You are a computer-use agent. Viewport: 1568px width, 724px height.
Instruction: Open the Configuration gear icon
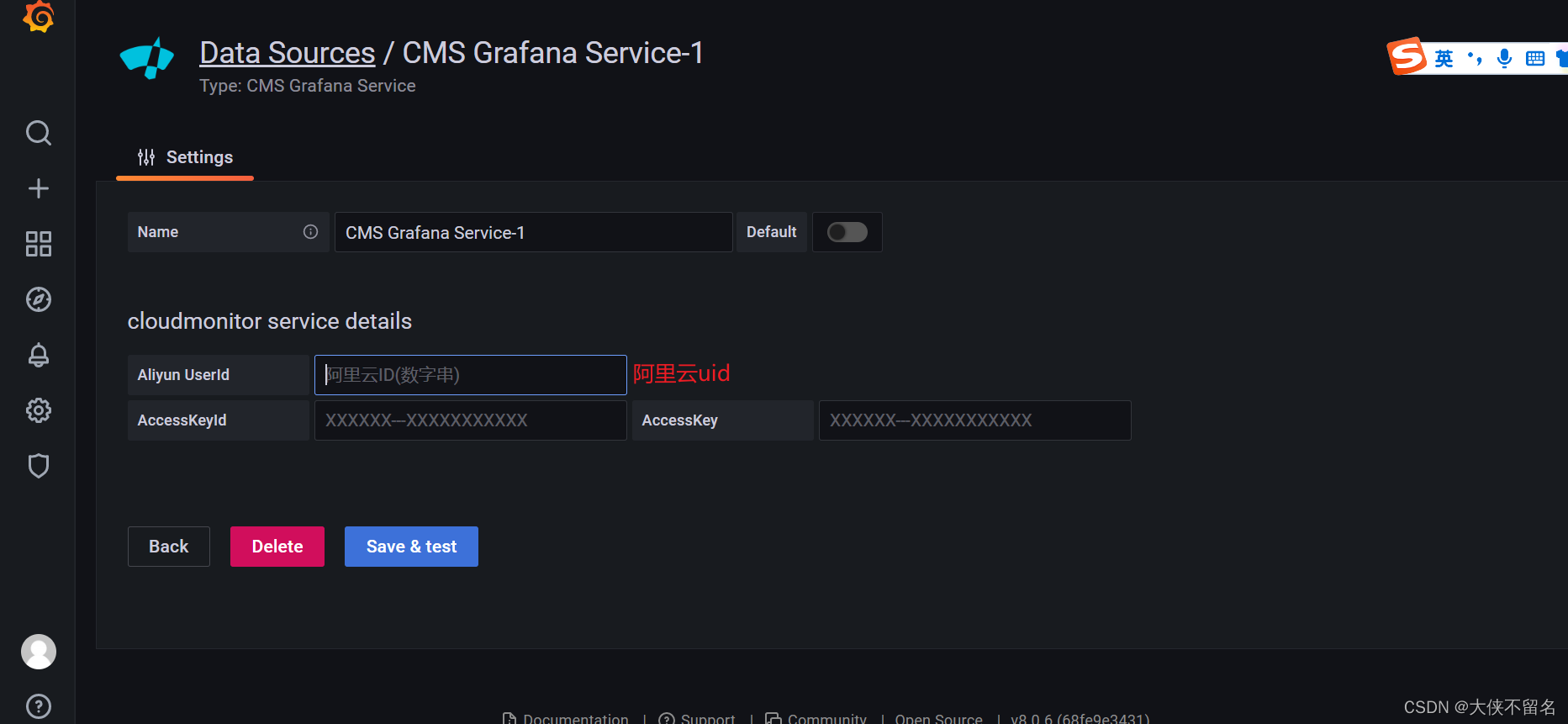point(39,410)
